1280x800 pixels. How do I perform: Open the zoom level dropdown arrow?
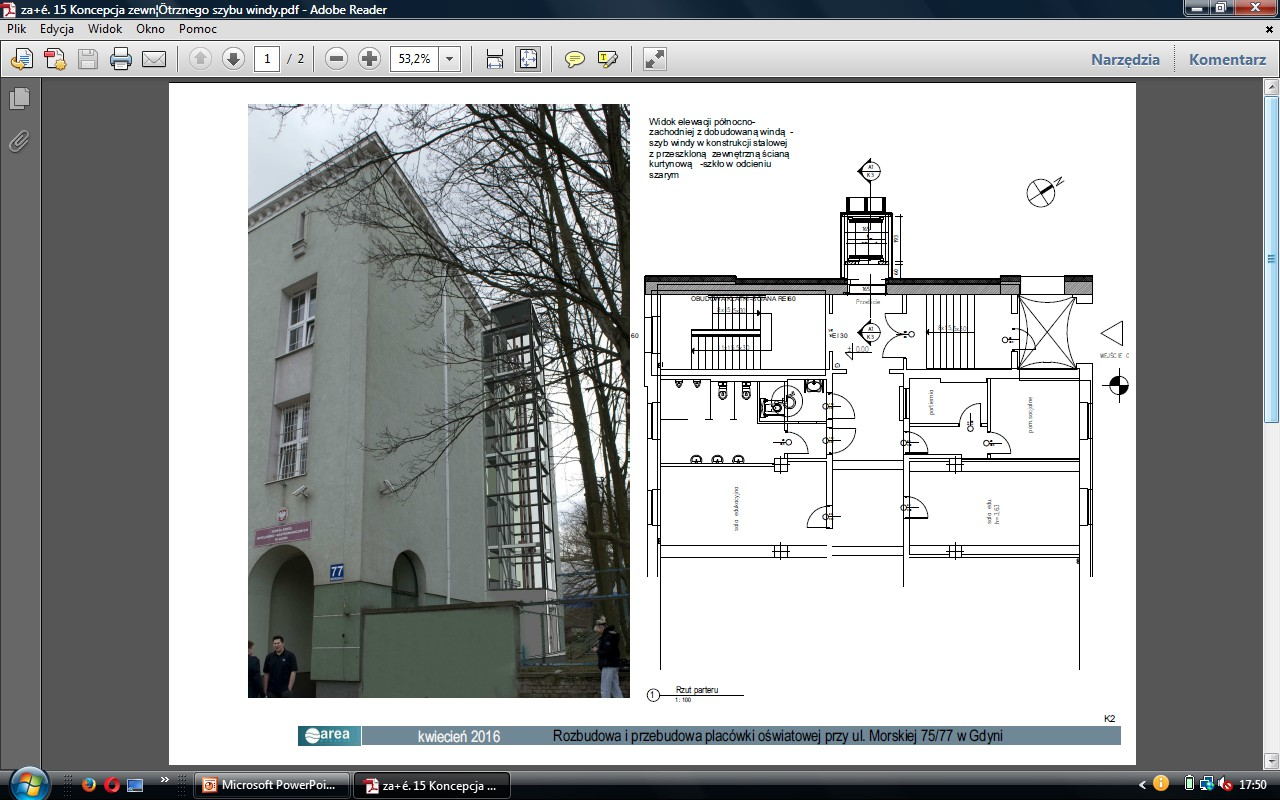coord(450,59)
